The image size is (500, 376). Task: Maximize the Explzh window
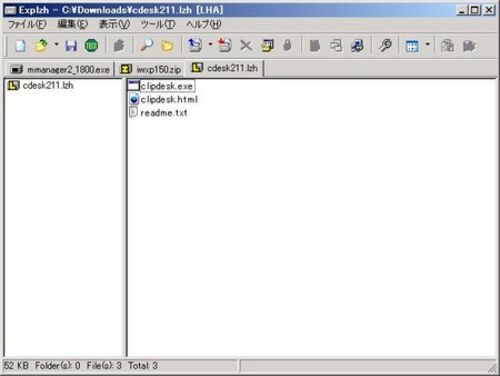pos(474,10)
